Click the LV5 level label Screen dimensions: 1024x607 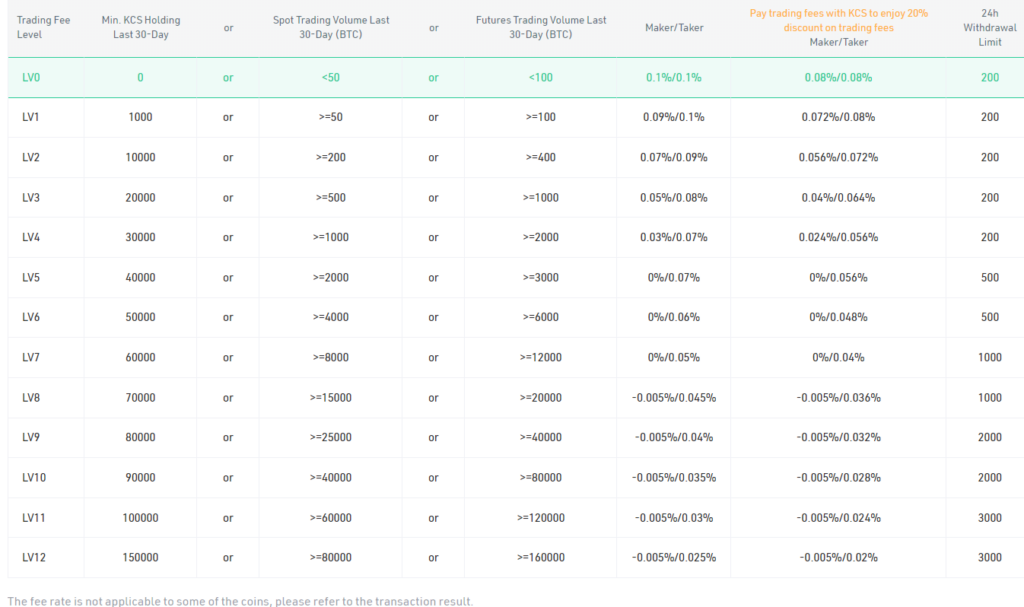(30, 277)
